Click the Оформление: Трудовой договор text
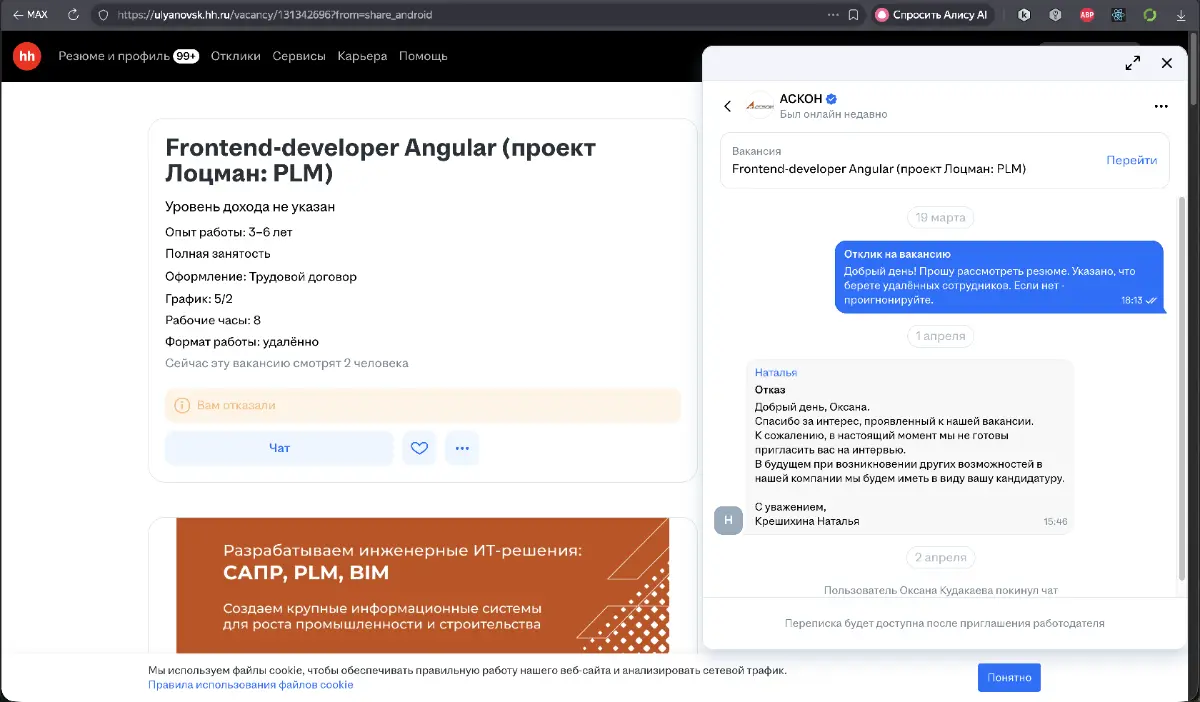Viewport: 1200px width, 702px height. coord(261,276)
